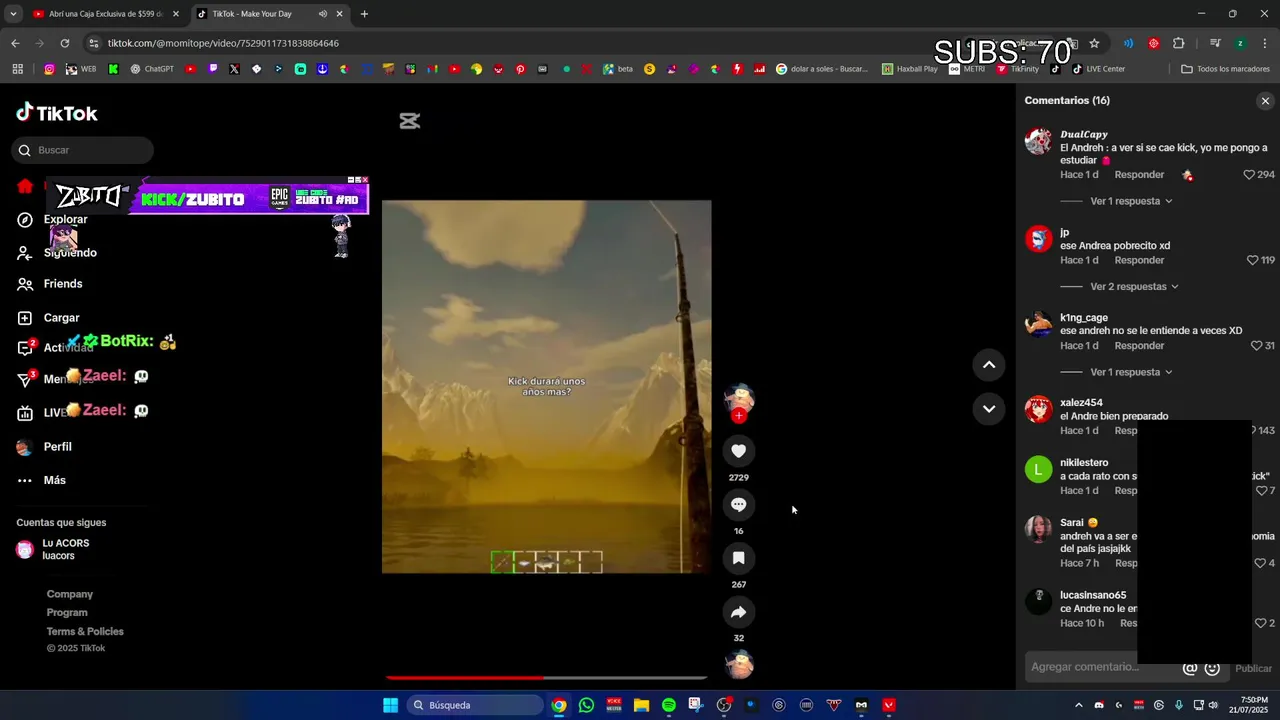Screen dimensions: 1280x720
Task: Open Spotify from taskbar
Action: coord(668,705)
